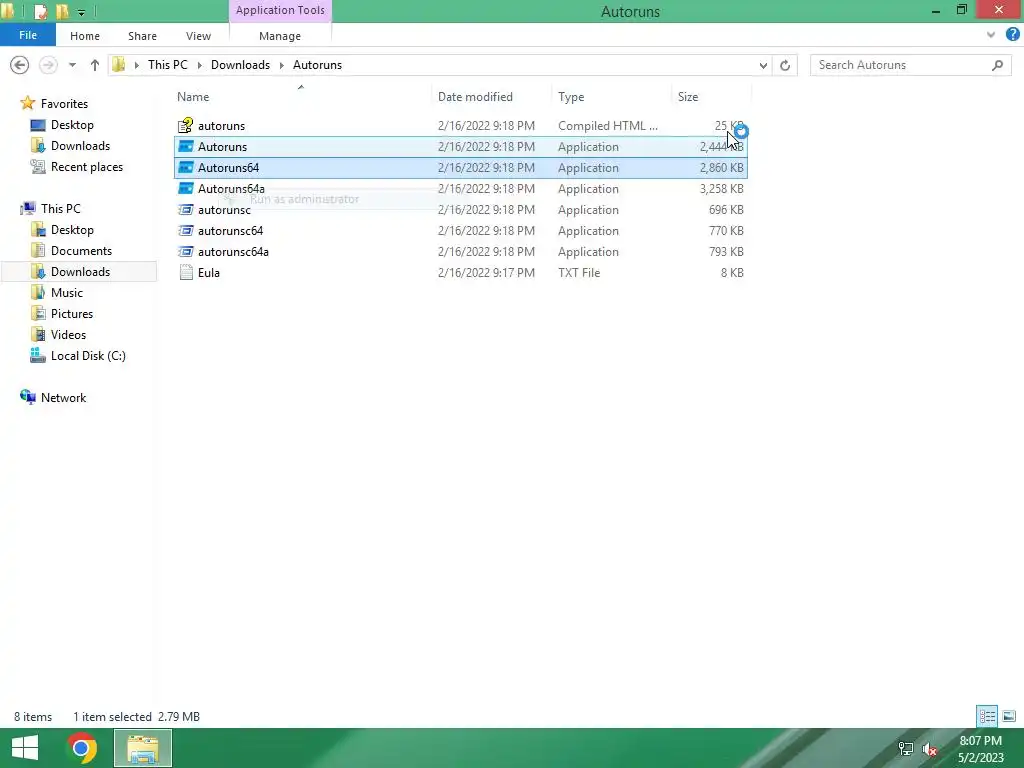
Task: Open Downloads under Favorites
Action: (x=80, y=146)
